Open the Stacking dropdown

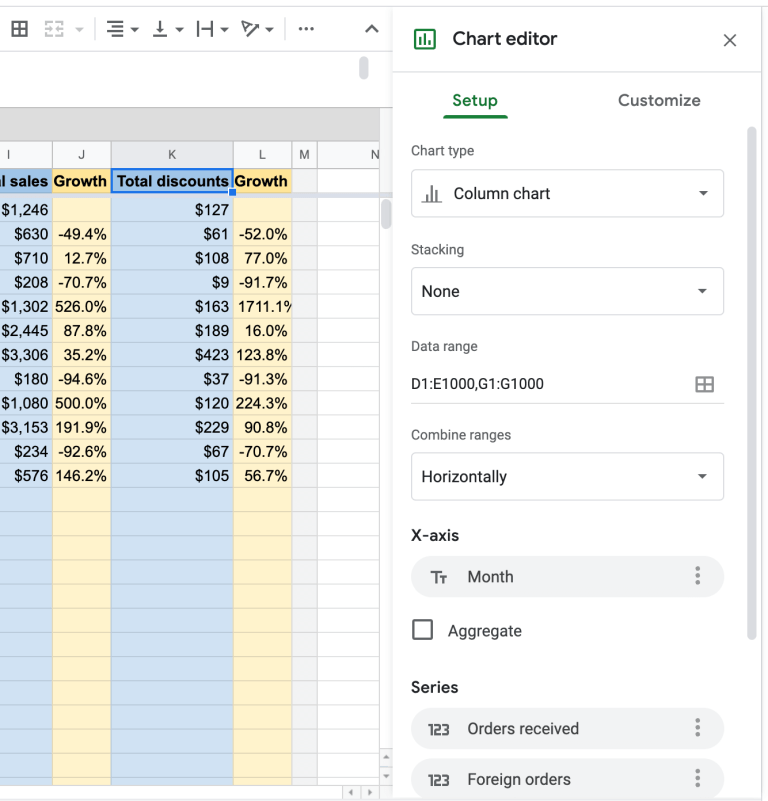point(567,291)
